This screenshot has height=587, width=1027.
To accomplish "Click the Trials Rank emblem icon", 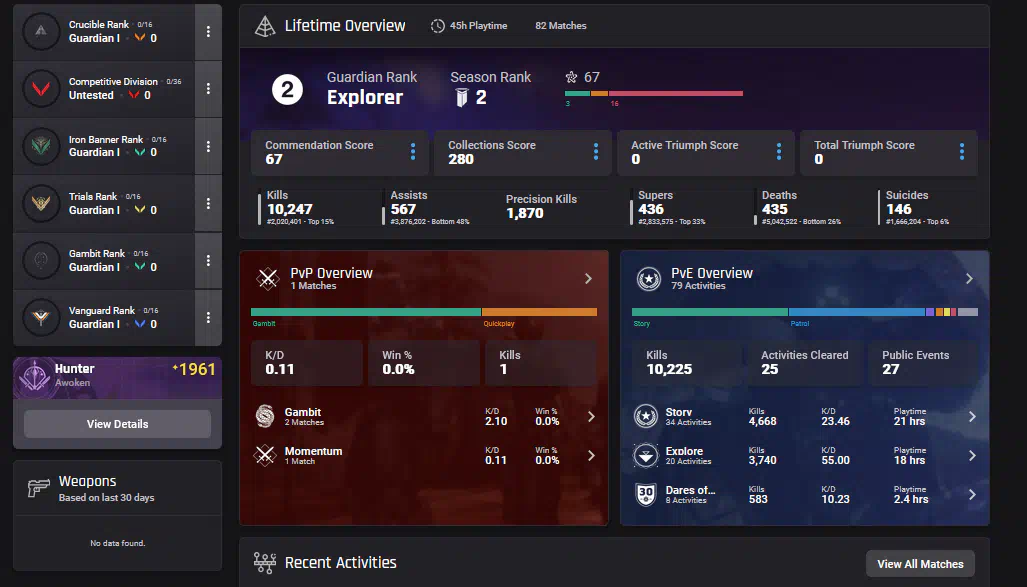I will click(41, 203).
